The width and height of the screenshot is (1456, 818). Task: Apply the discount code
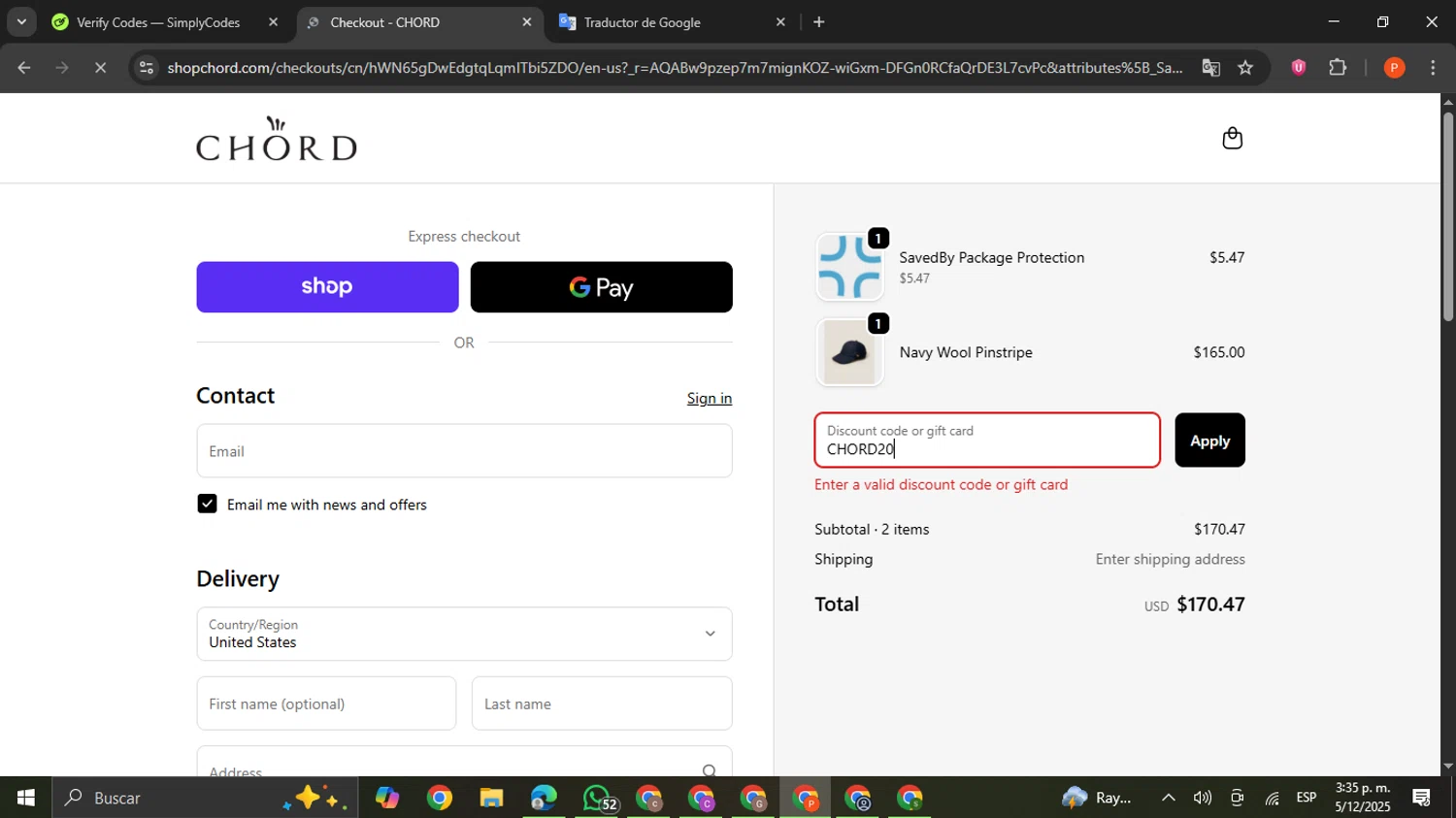1209,441
